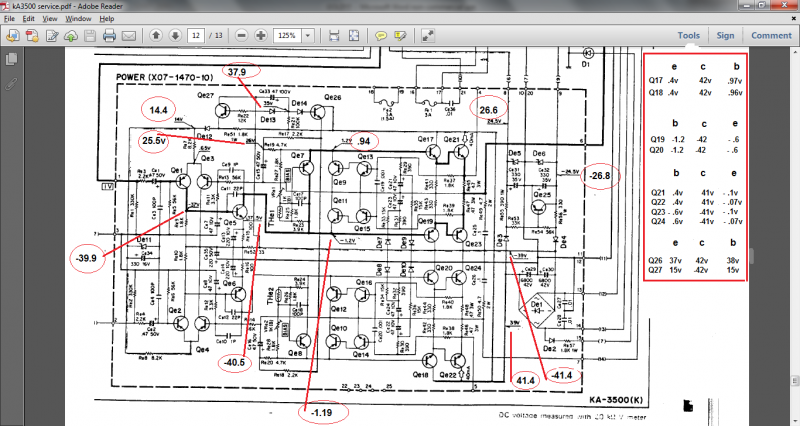Open the View menu
The height and width of the screenshot is (426, 800).
(49, 19)
